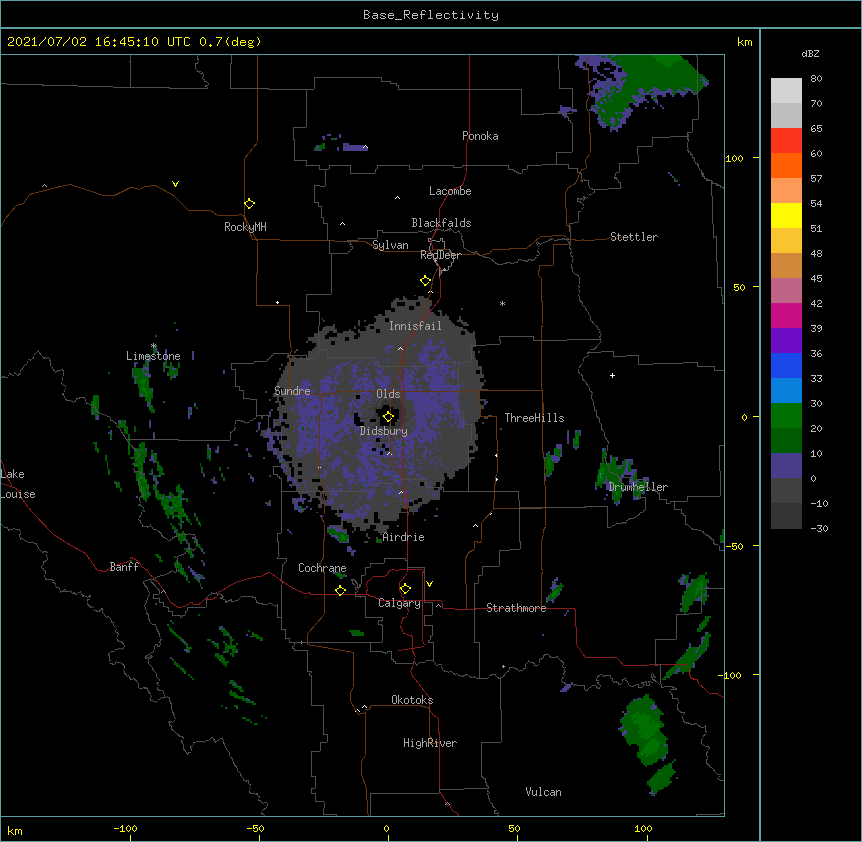This screenshot has width=862, height=842.
Task: Click the Sundre city label
Action: pyautogui.click(x=292, y=391)
